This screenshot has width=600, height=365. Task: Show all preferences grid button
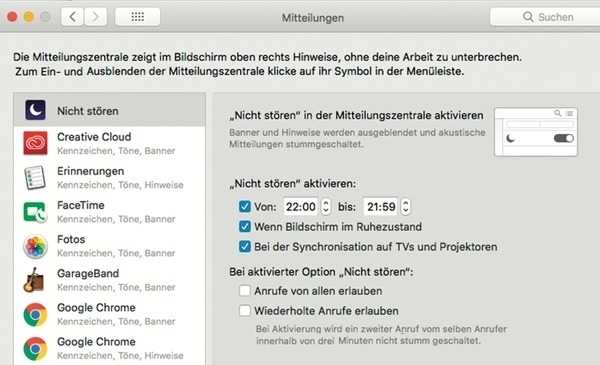pos(137,17)
